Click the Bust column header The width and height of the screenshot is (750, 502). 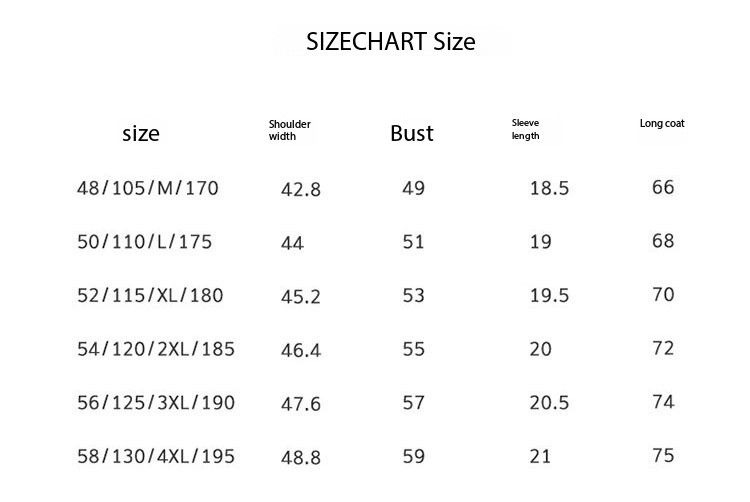[412, 133]
